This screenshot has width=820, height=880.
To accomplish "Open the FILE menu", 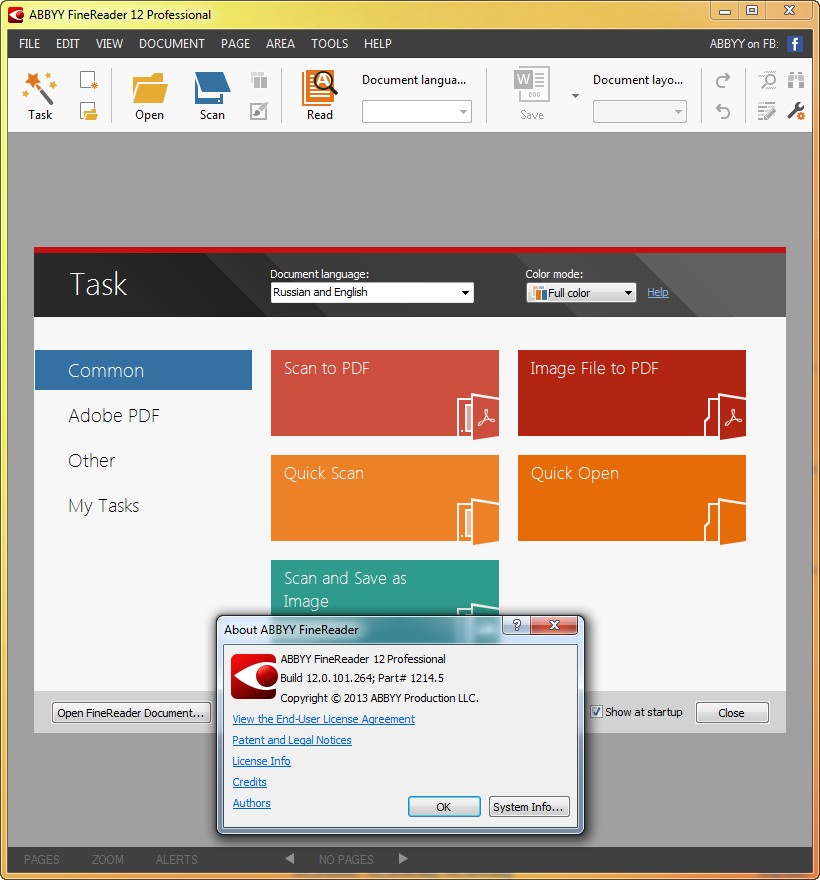I will click(29, 44).
